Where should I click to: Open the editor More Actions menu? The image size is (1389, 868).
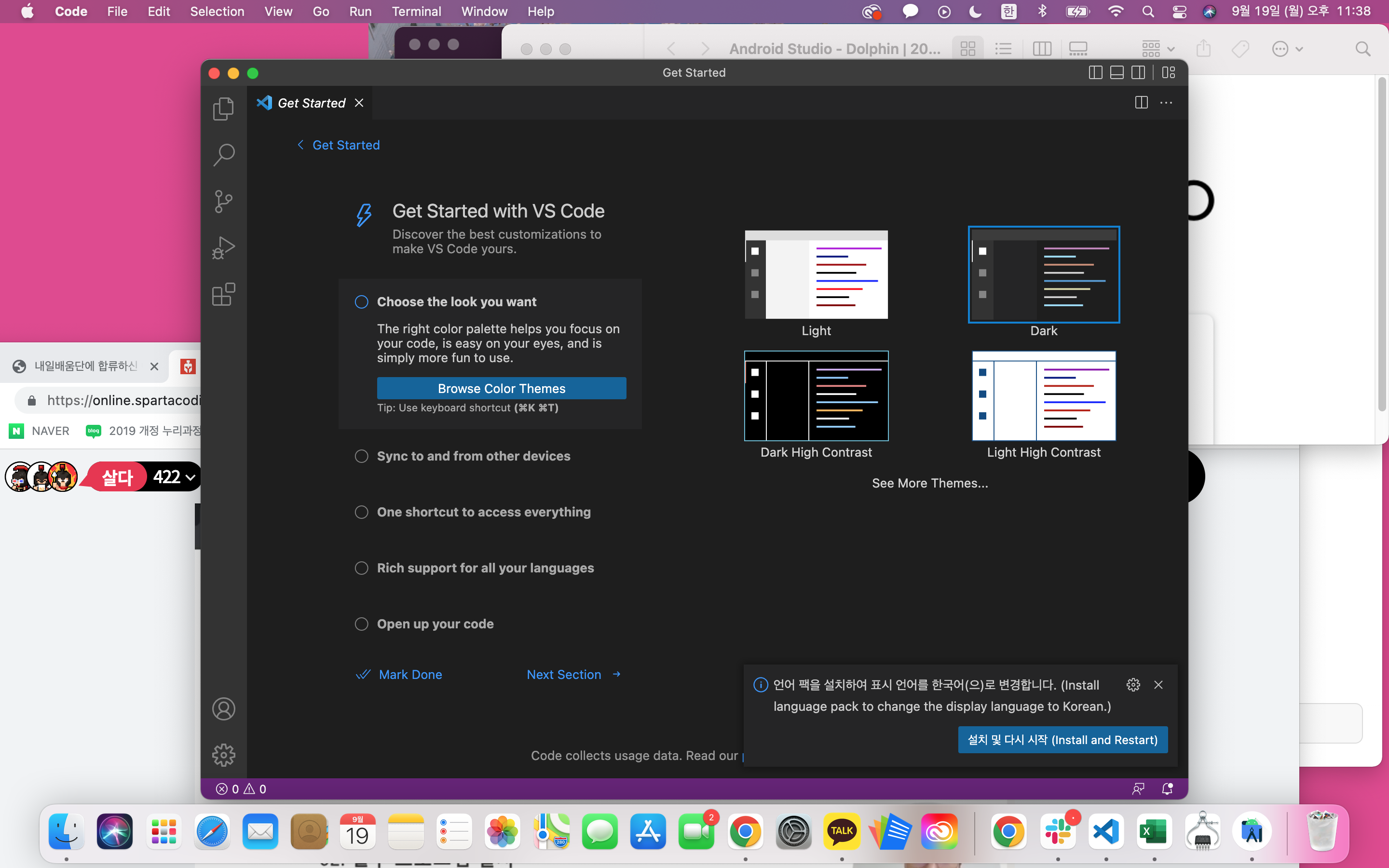[x=1166, y=103]
